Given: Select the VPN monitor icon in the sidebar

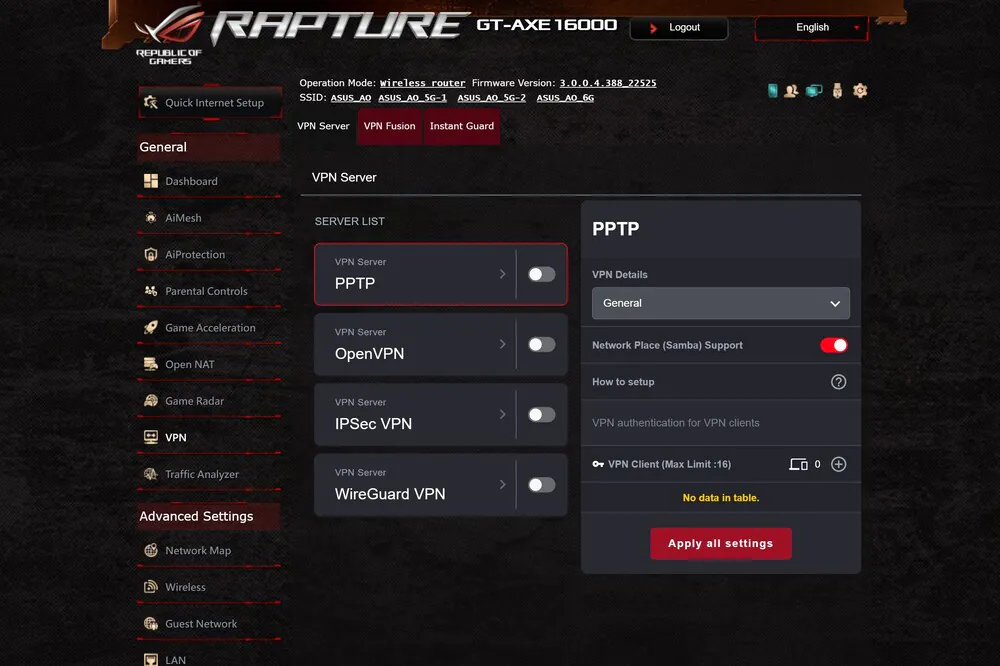Looking at the screenshot, I should click(x=151, y=437).
